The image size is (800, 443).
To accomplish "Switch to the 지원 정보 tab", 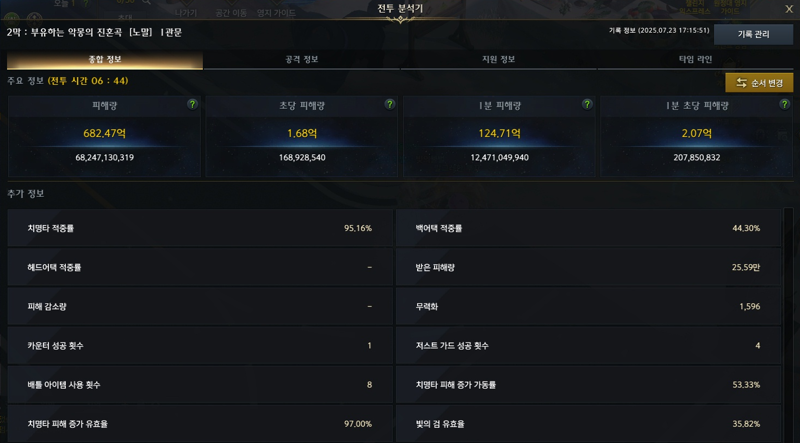I will pyautogui.click(x=498, y=59).
